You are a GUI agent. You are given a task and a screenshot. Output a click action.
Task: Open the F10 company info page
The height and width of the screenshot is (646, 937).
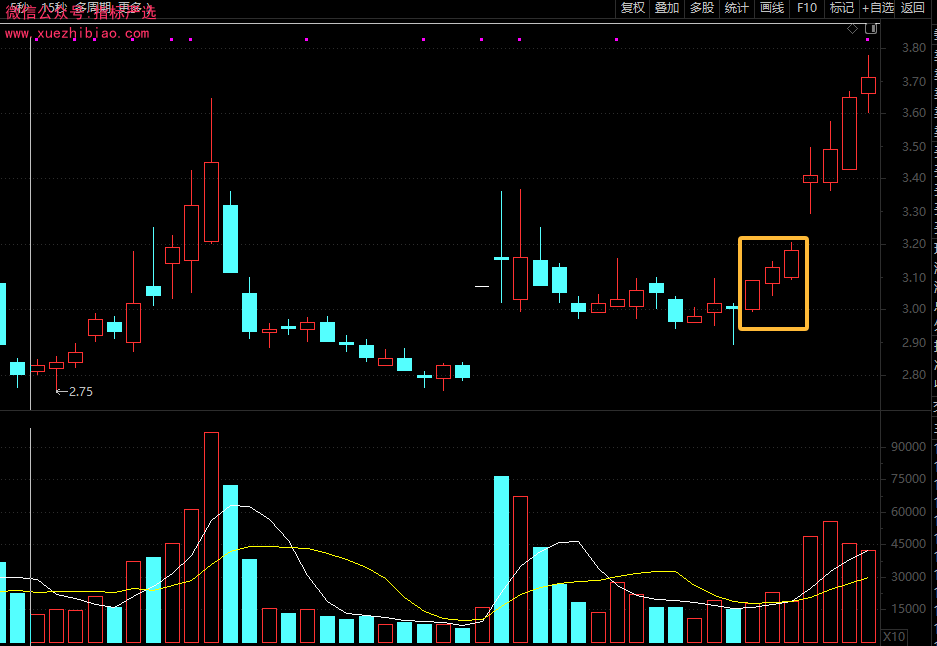pos(807,8)
